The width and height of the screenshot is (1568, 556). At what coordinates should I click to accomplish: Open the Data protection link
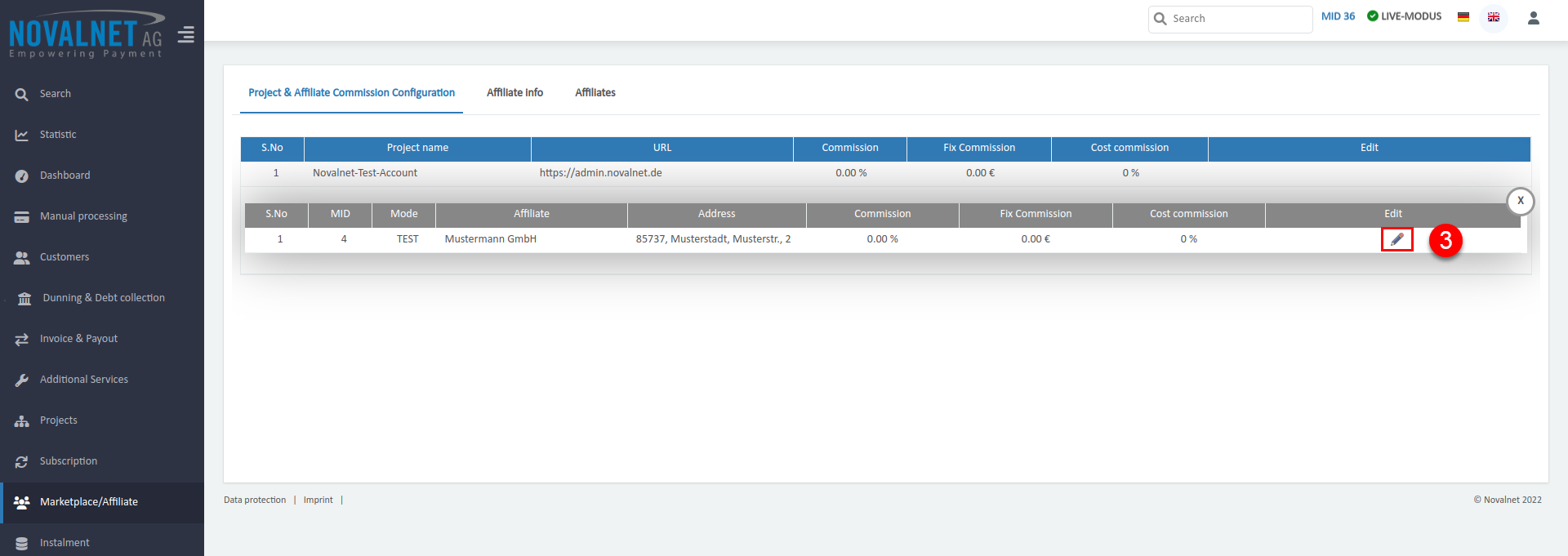(255, 500)
